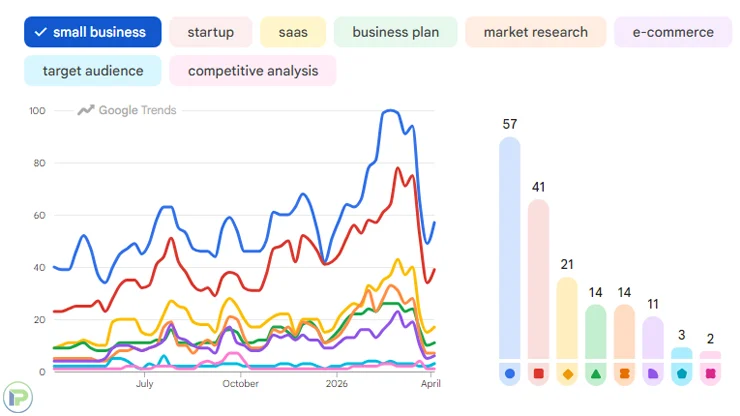Click the blue circle icon below the 57 bar
This screenshot has height=416, width=740.
510,374
